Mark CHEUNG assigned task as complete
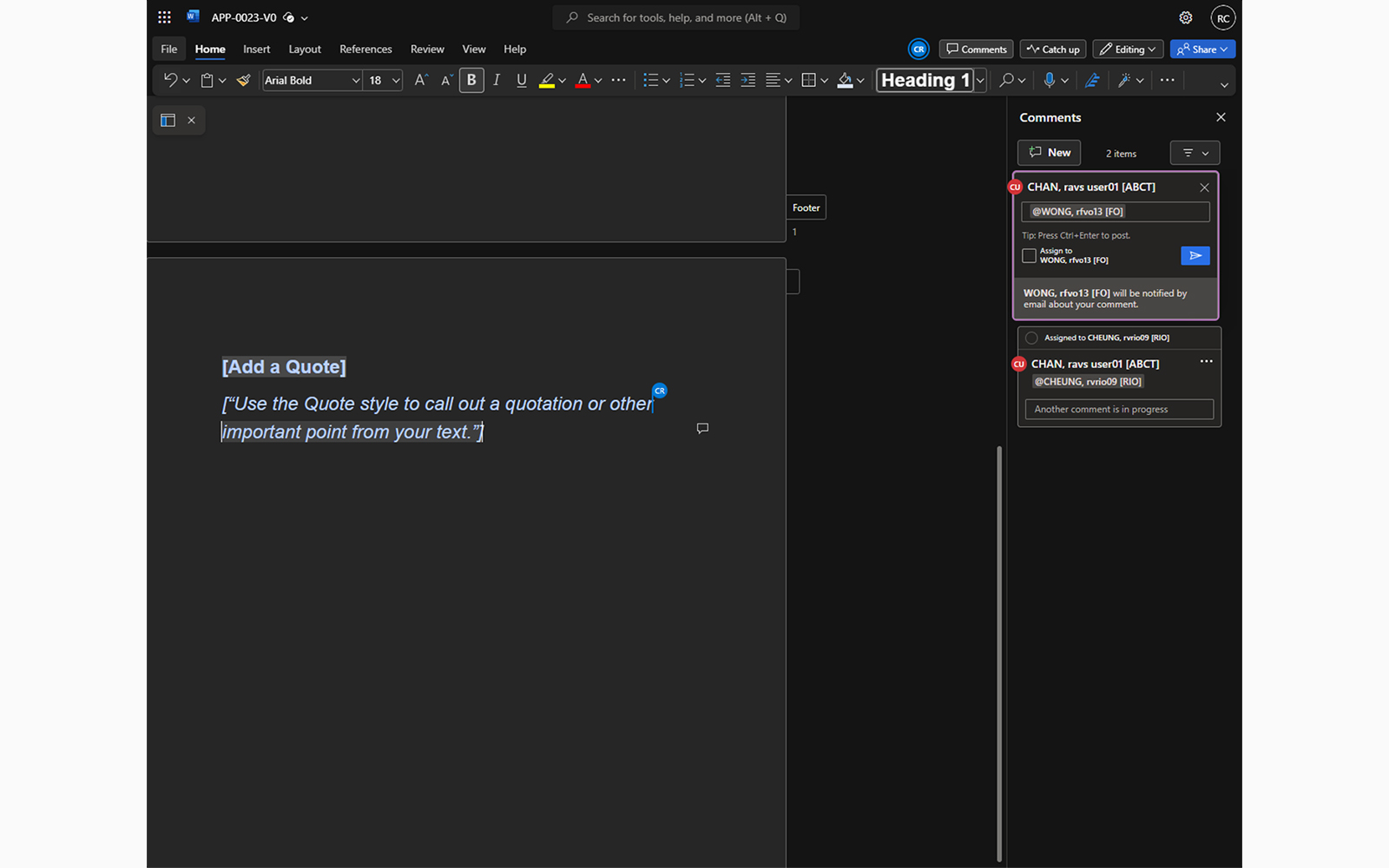The width and height of the screenshot is (1389, 868). [1031, 338]
